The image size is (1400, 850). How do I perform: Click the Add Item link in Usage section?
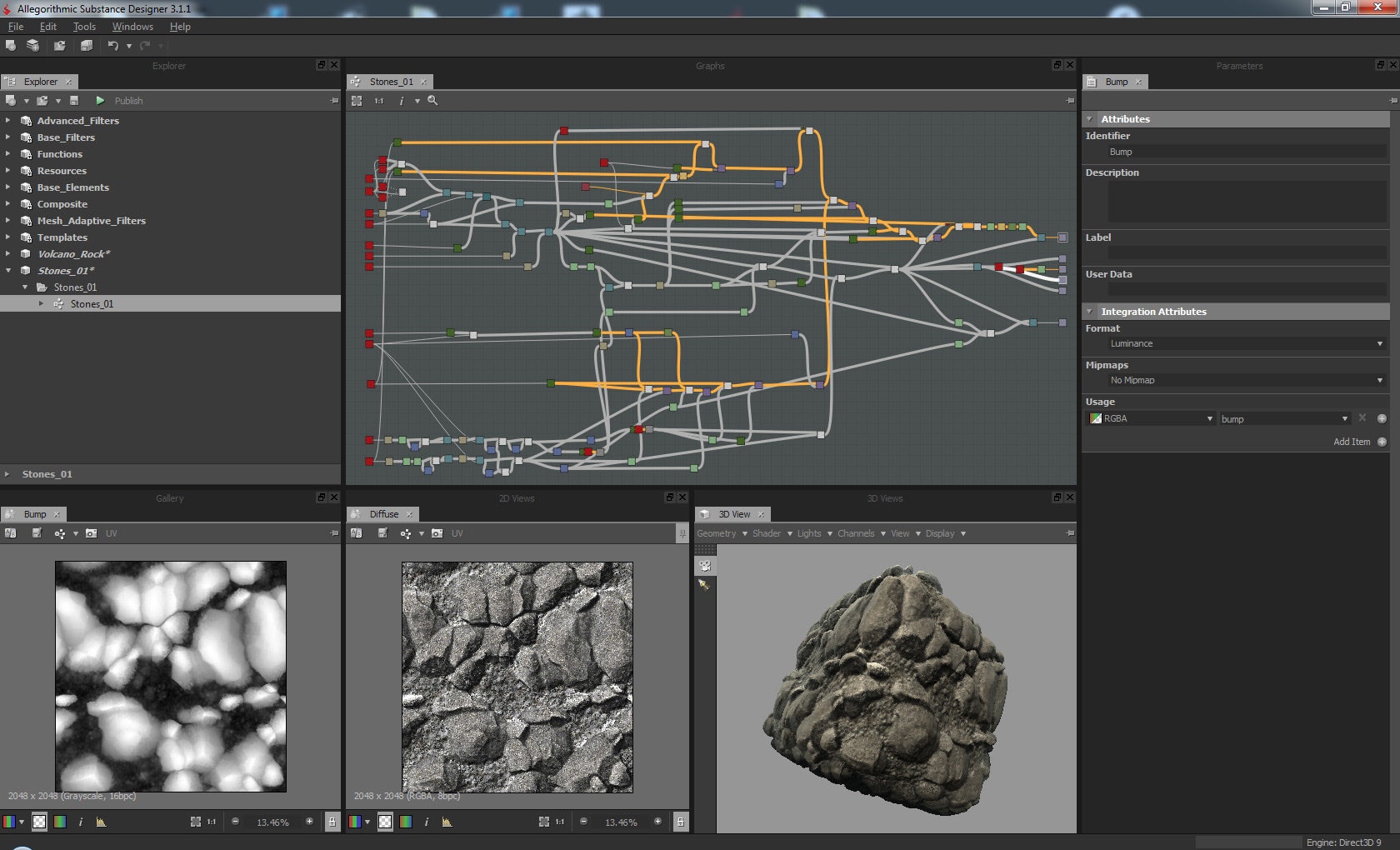click(x=1353, y=442)
